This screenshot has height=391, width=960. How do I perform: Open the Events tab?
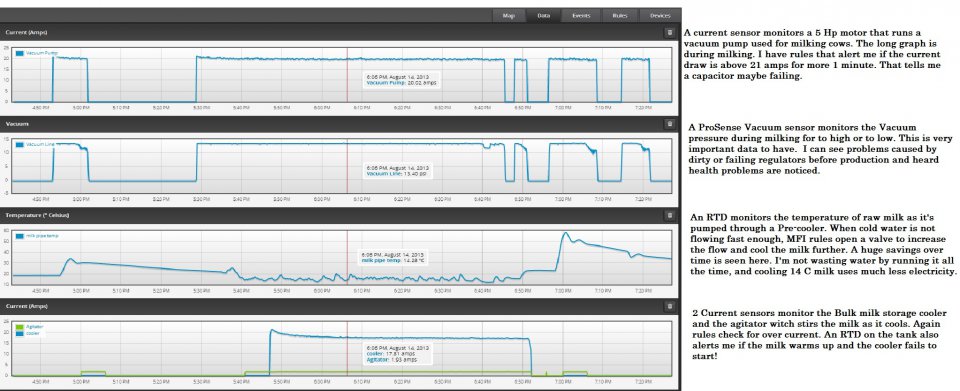tap(581, 16)
